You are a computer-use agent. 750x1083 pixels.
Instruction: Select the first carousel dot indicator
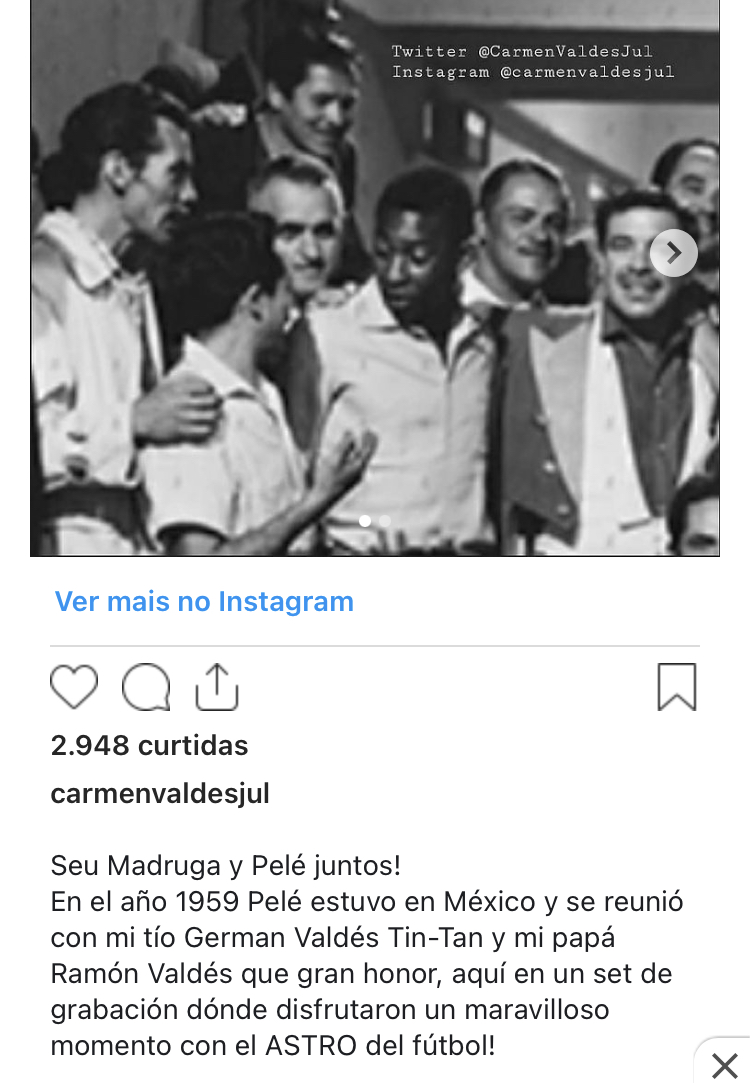(x=365, y=521)
